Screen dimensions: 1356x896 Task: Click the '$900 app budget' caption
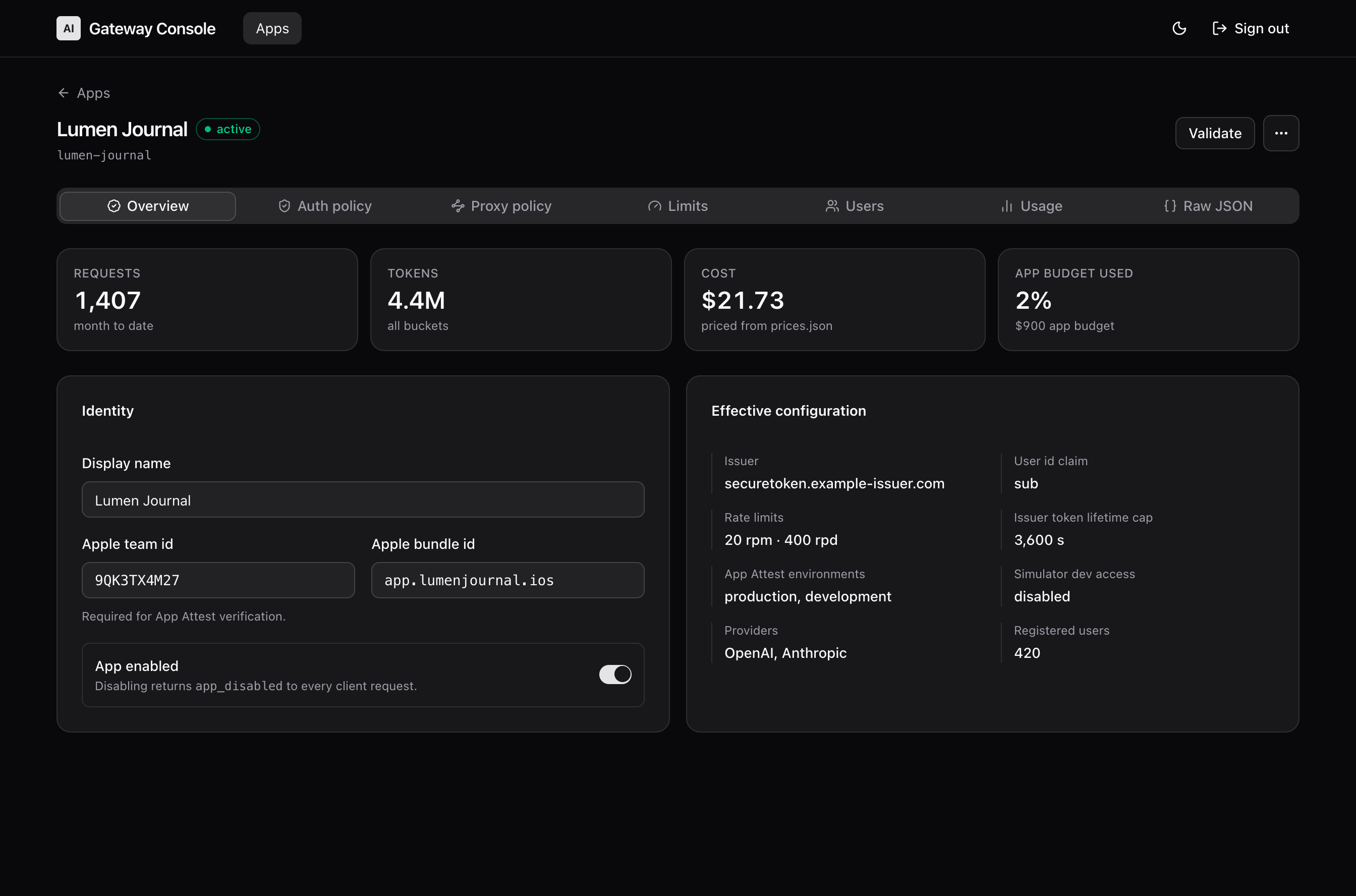(x=1064, y=326)
